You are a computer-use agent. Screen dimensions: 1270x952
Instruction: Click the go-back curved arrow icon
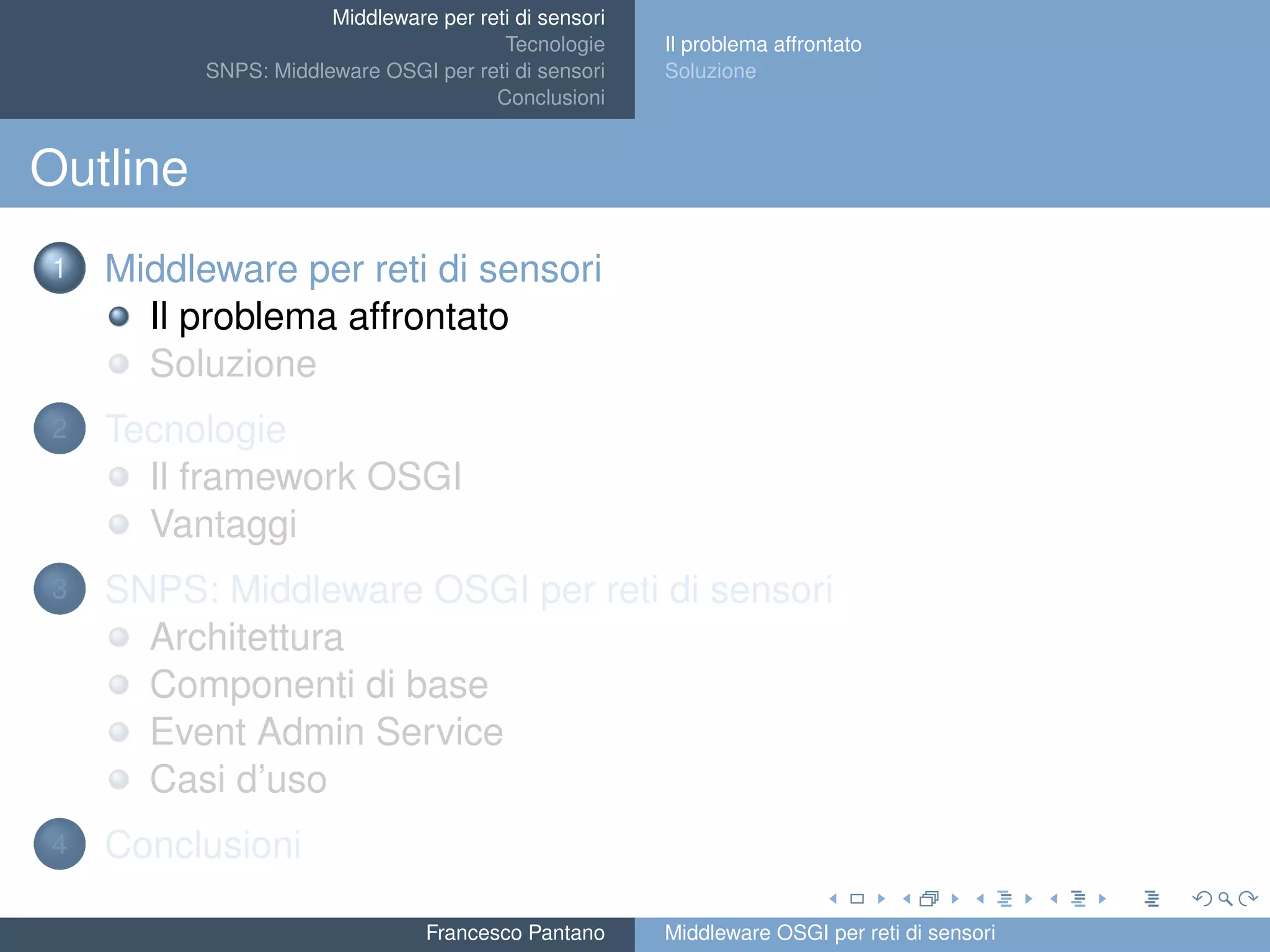pyautogui.click(x=1202, y=899)
